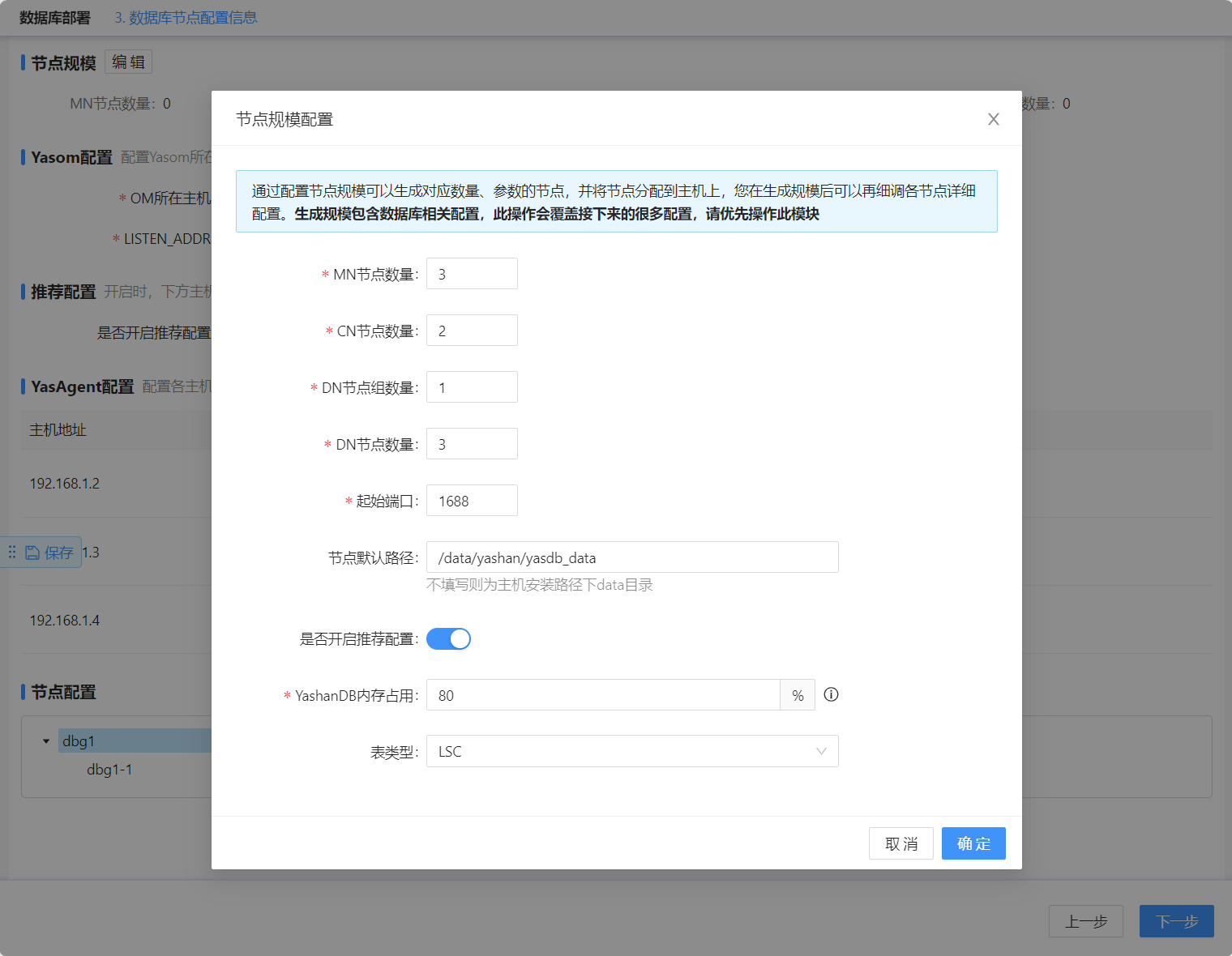Screen dimensions: 1232x956
Task: Close the 节点规模配置 dialog
Action: click(993, 119)
